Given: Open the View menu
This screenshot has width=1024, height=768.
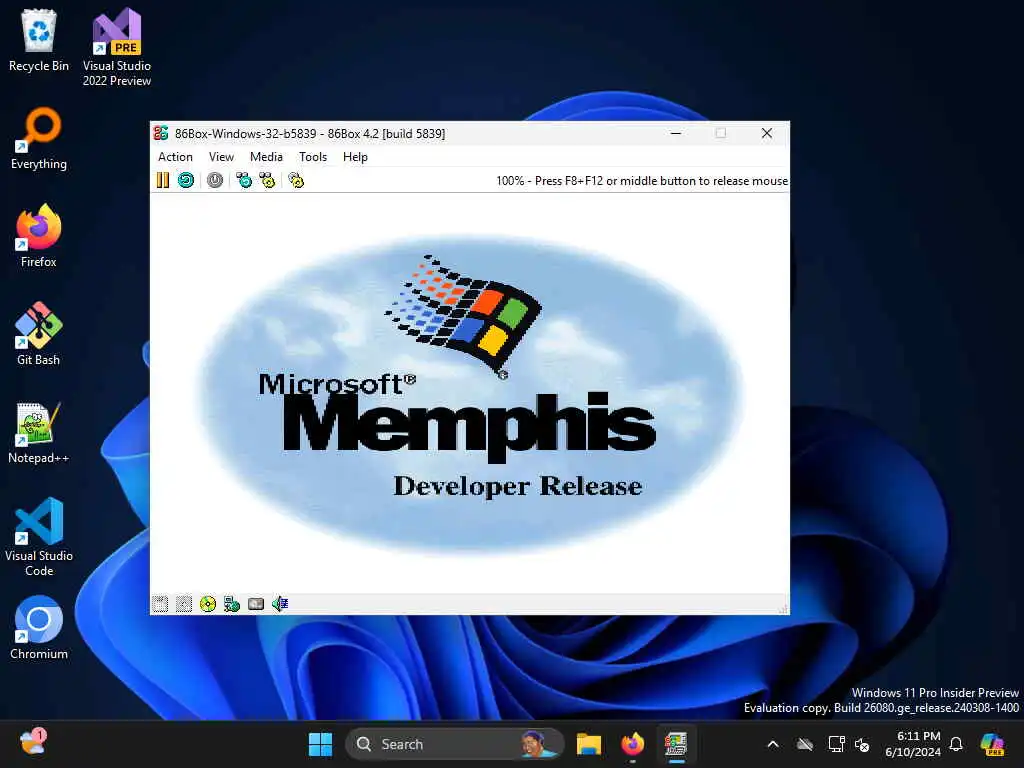Looking at the screenshot, I should point(221,157).
